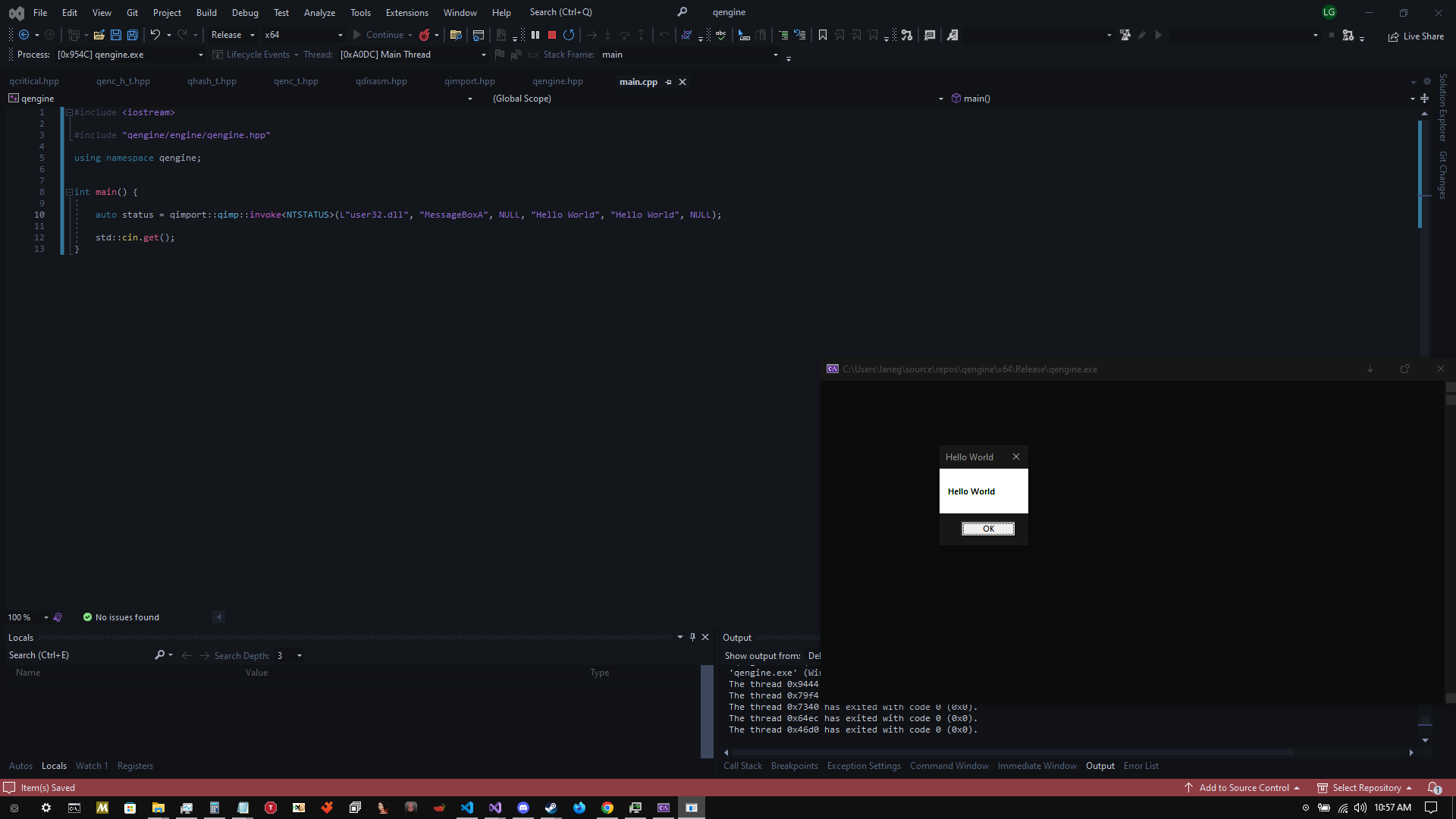This screenshot has width=1456, height=819.
Task: Click the Output tab in debug panel
Action: [x=1100, y=765]
